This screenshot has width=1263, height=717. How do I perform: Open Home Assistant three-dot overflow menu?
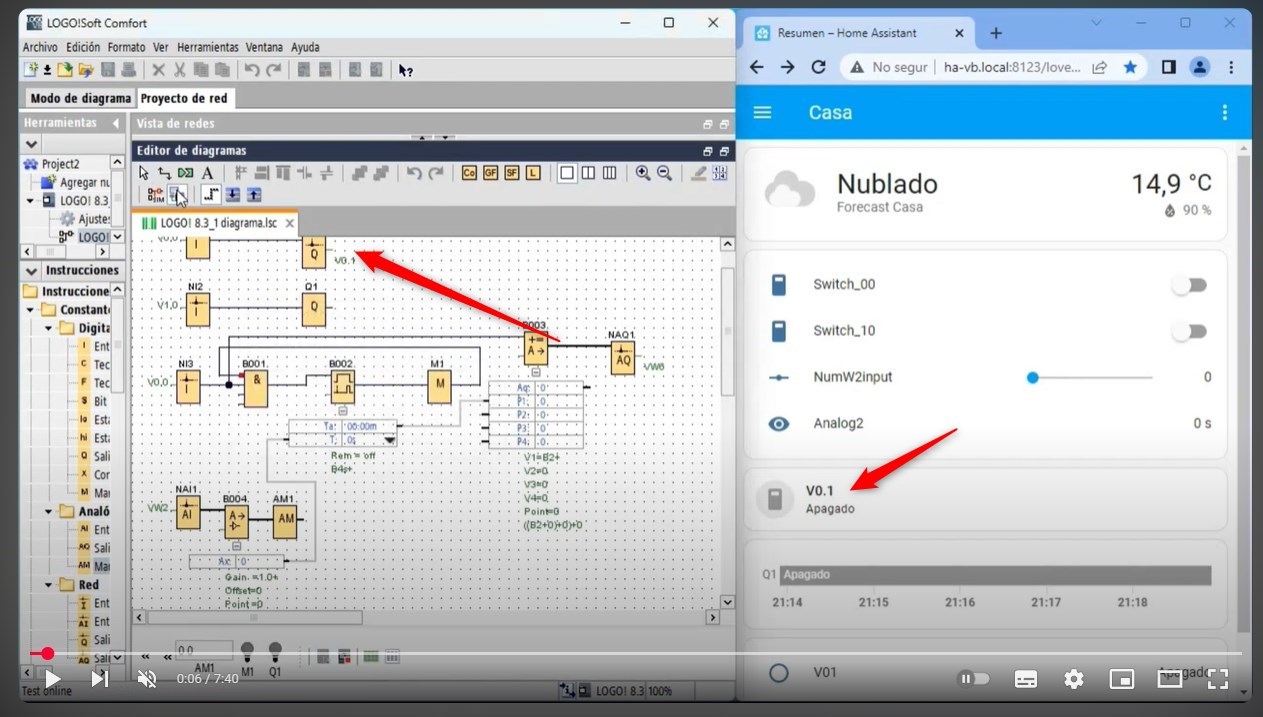coord(1225,112)
